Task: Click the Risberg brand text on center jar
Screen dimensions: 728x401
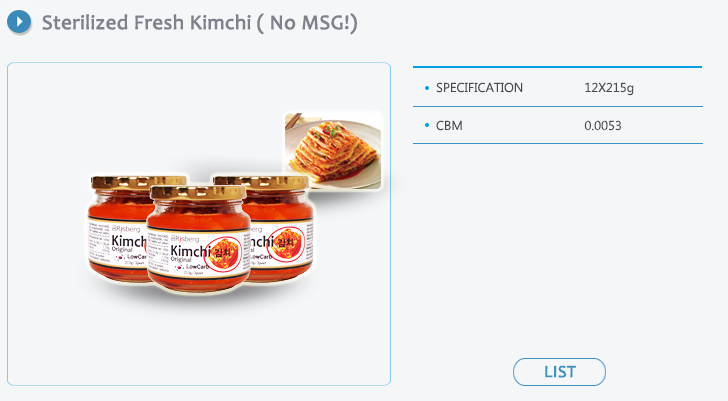Action: (x=185, y=239)
